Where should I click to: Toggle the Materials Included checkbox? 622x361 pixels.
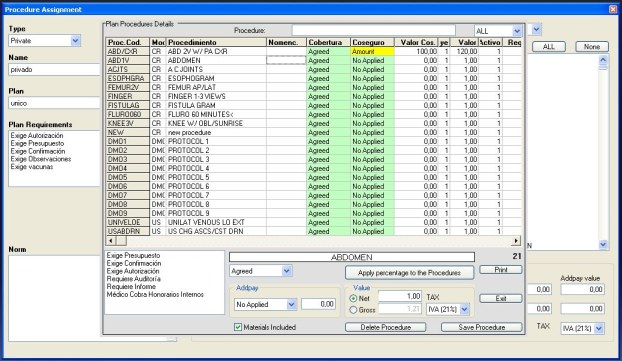pyautogui.click(x=238, y=327)
